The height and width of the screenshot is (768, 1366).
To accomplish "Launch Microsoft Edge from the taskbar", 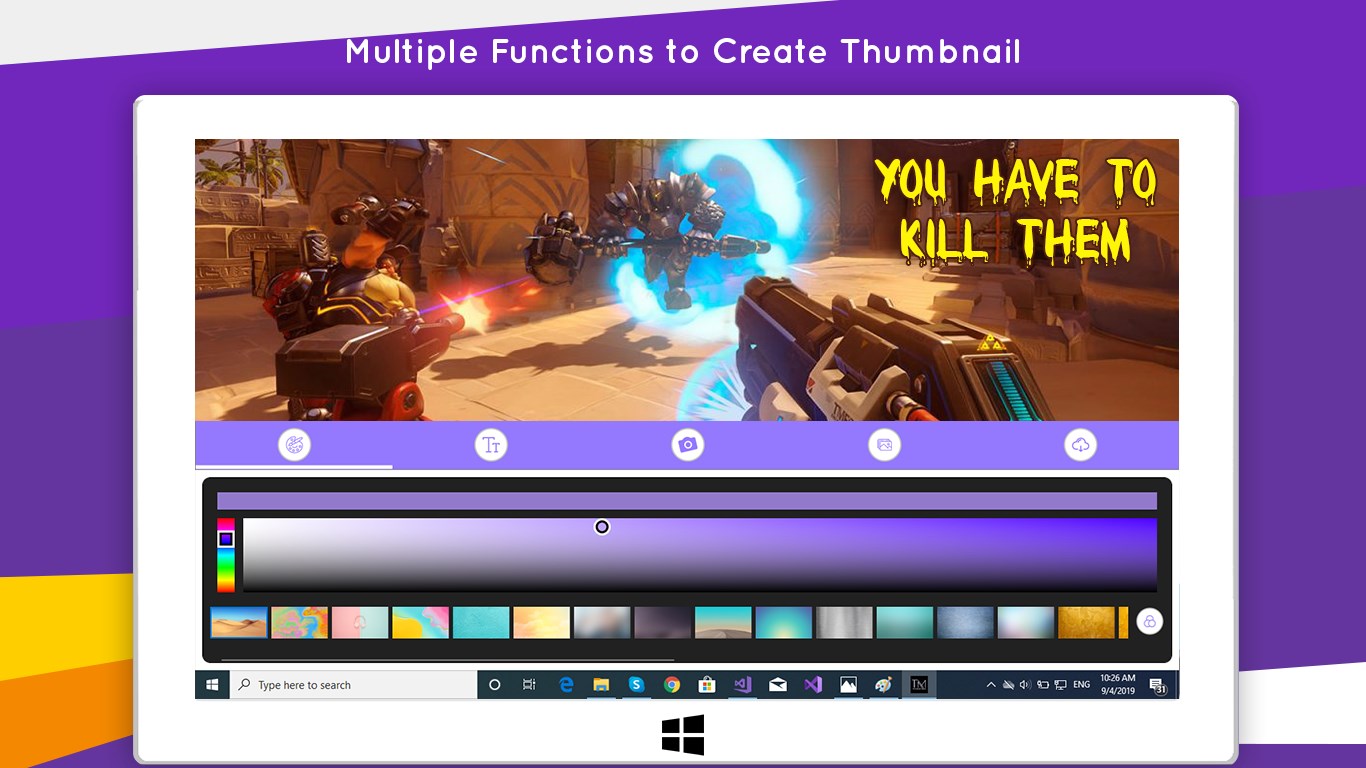I will [566, 685].
